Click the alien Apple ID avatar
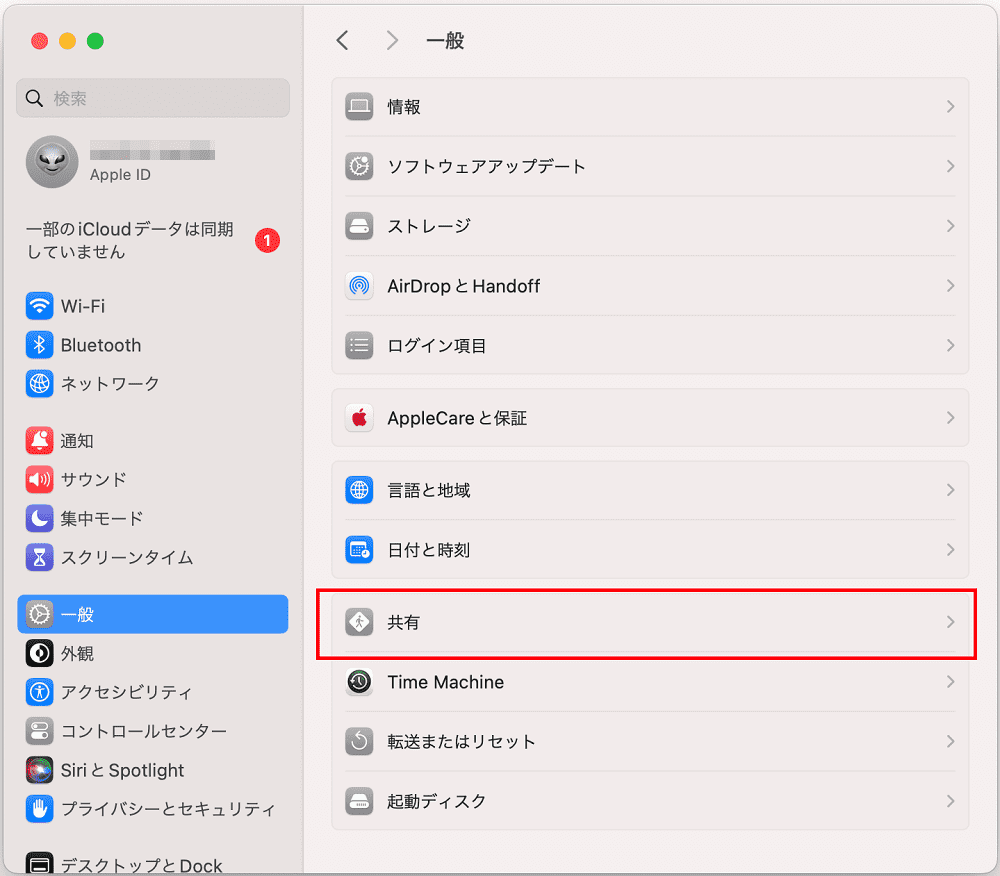The image size is (1000, 876). (52, 162)
